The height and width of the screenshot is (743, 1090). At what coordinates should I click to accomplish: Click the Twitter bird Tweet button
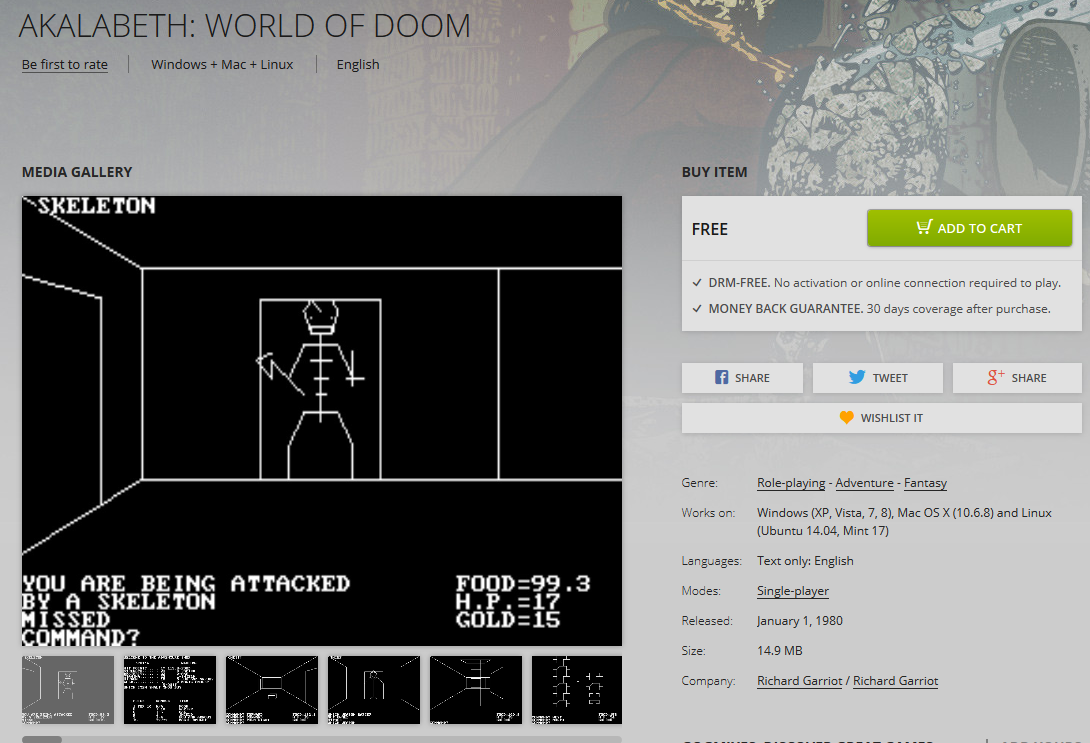click(878, 378)
